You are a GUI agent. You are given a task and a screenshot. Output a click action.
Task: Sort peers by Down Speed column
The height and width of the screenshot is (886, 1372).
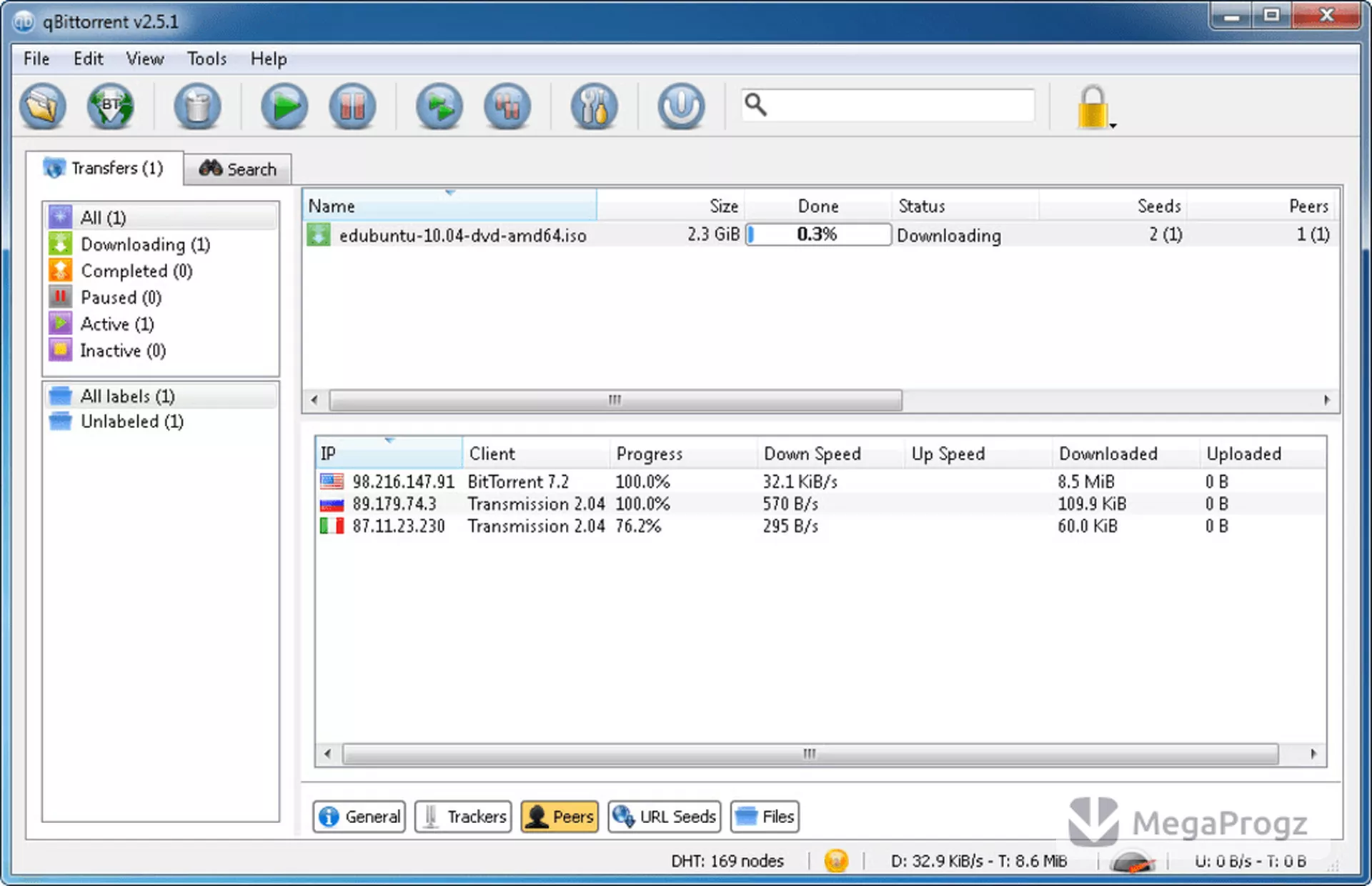pos(831,454)
